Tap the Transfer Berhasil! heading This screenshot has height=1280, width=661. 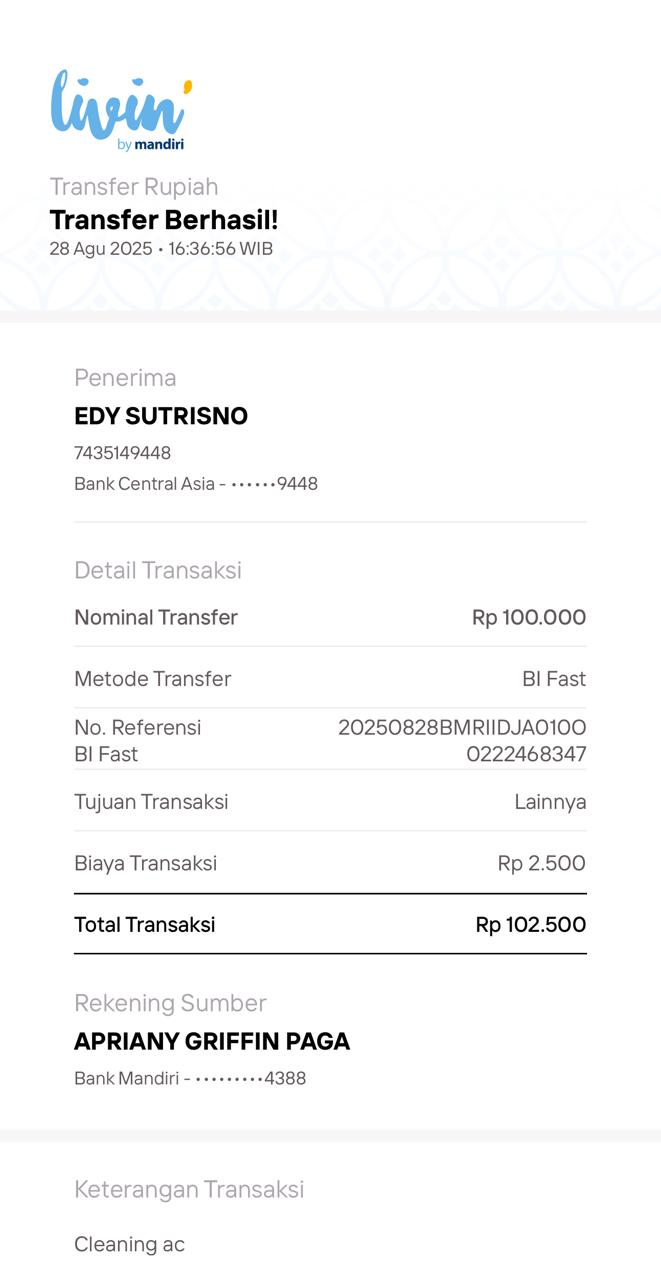point(164,219)
